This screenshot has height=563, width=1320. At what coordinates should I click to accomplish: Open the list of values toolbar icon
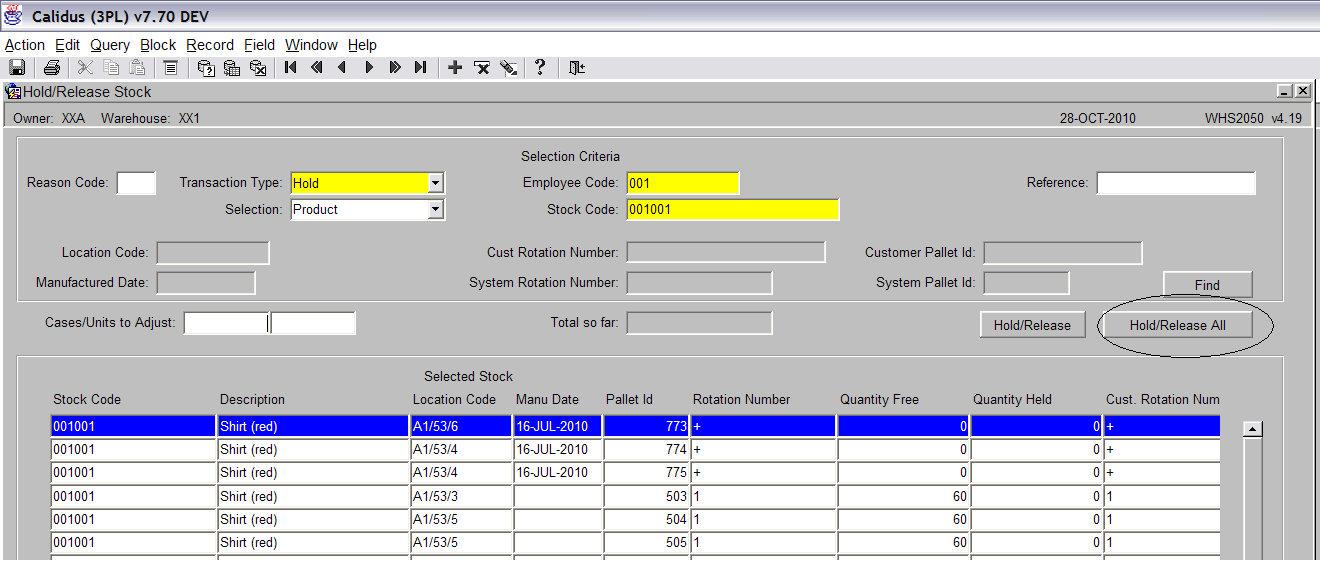point(171,68)
